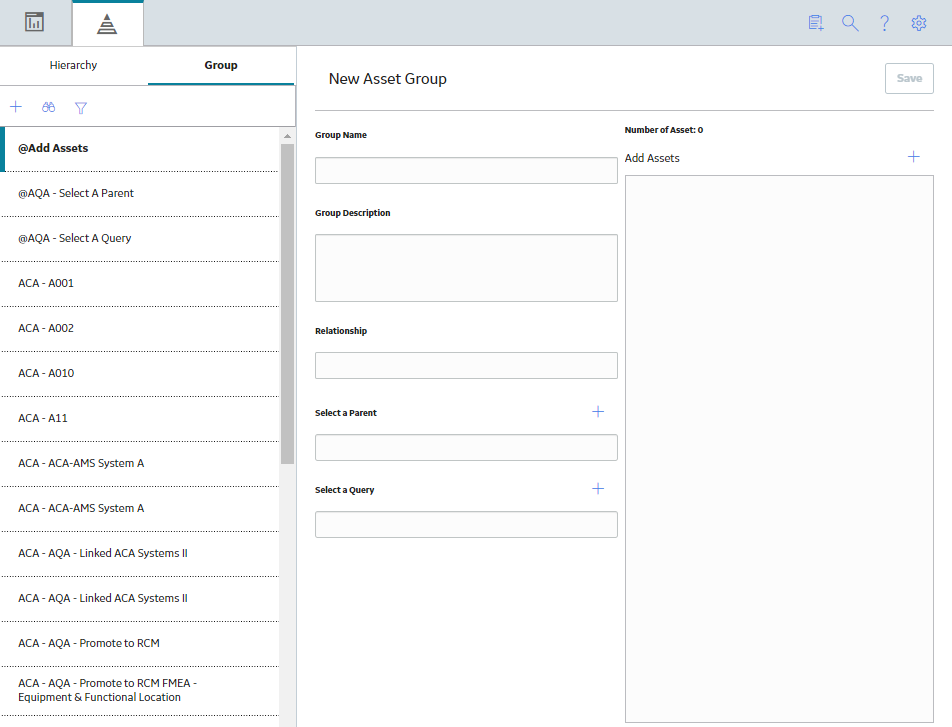This screenshot has height=727, width=952.
Task: Click the Select a Query field
Action: (x=466, y=525)
